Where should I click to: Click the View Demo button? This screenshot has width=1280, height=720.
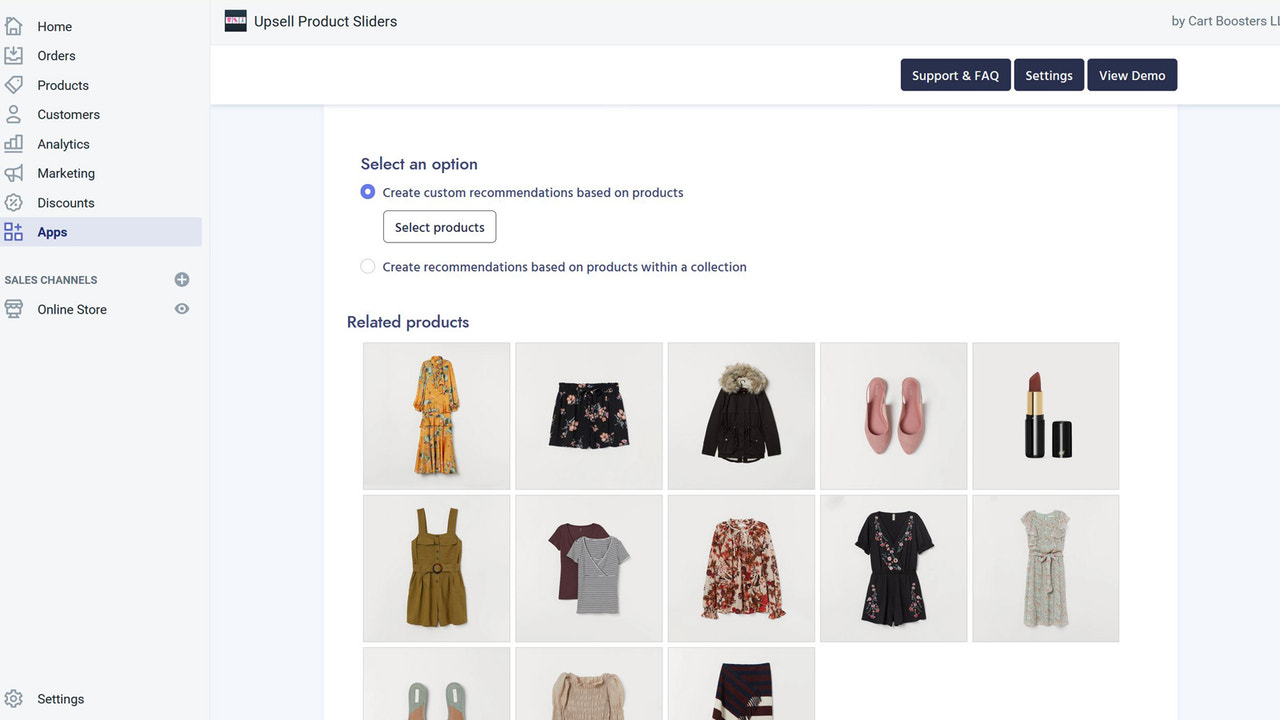(x=1131, y=74)
